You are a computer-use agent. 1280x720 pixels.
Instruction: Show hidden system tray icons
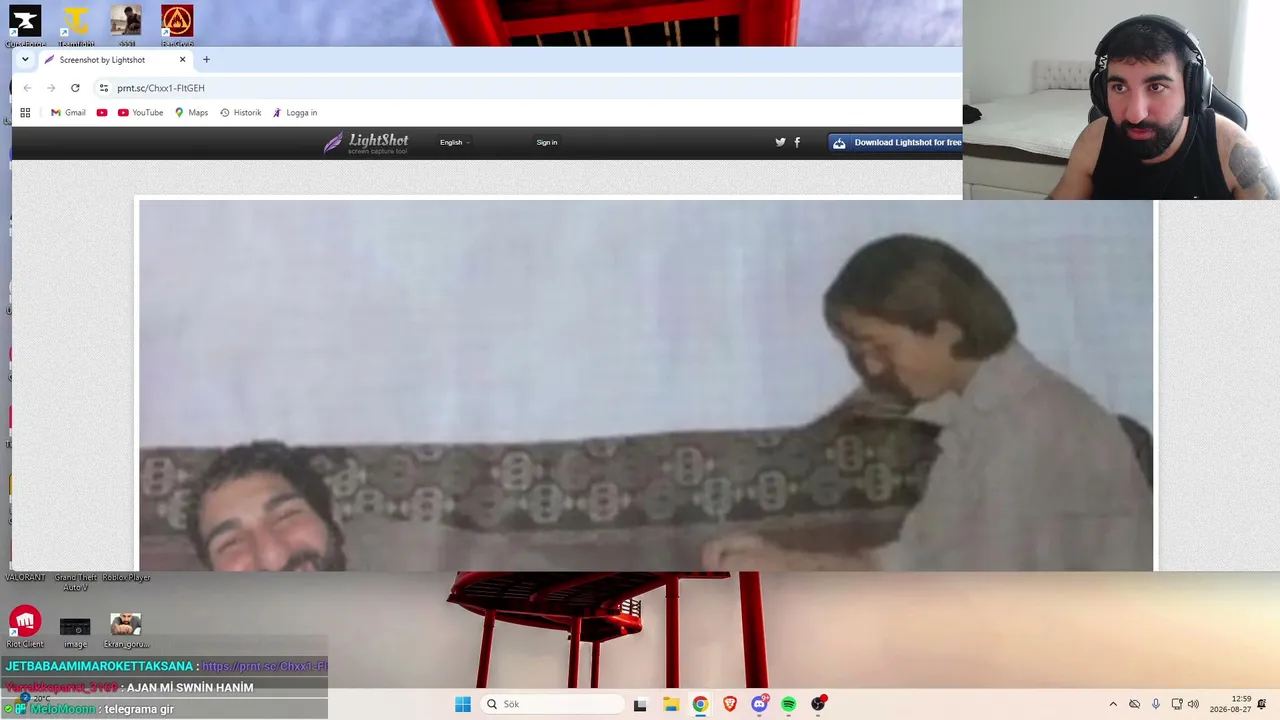(1113, 704)
